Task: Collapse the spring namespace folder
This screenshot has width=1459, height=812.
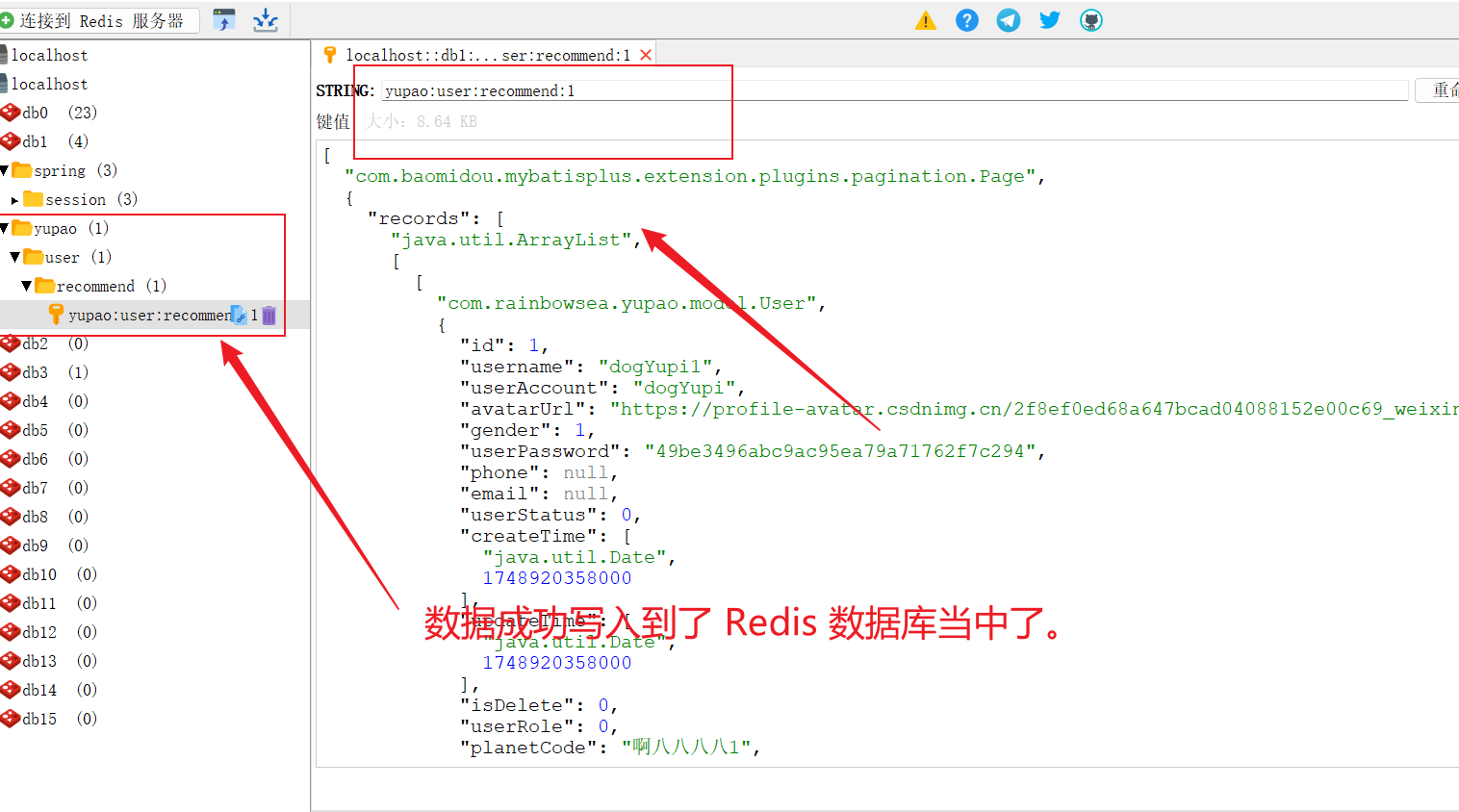Action: pyautogui.click(x=5, y=170)
